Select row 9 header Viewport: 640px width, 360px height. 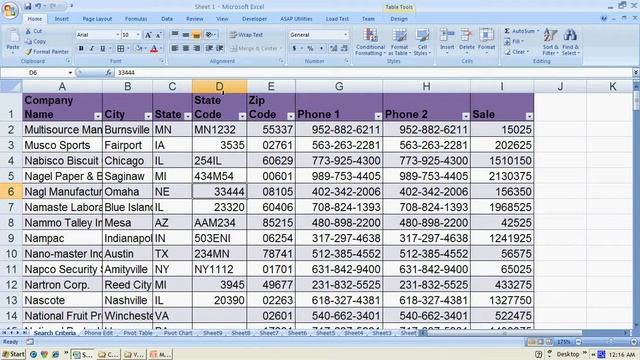pos(11,238)
